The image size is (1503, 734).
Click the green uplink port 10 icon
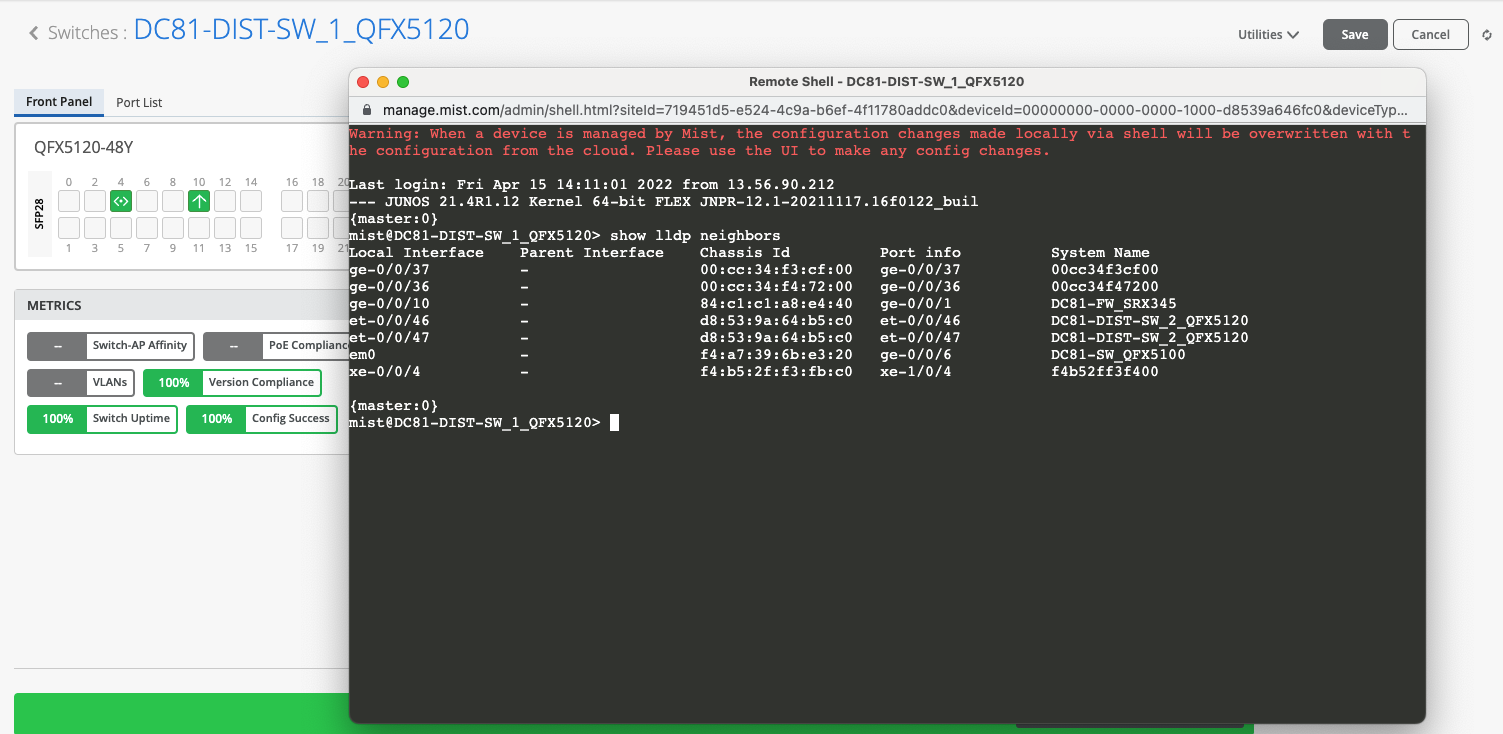pos(199,201)
